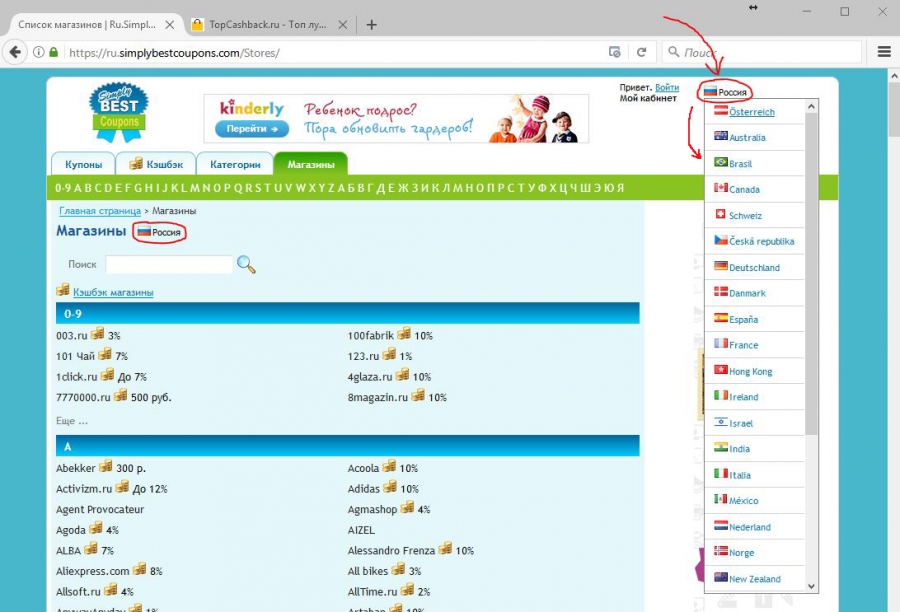
Task: Click the México flag icon
Action: click(721, 499)
